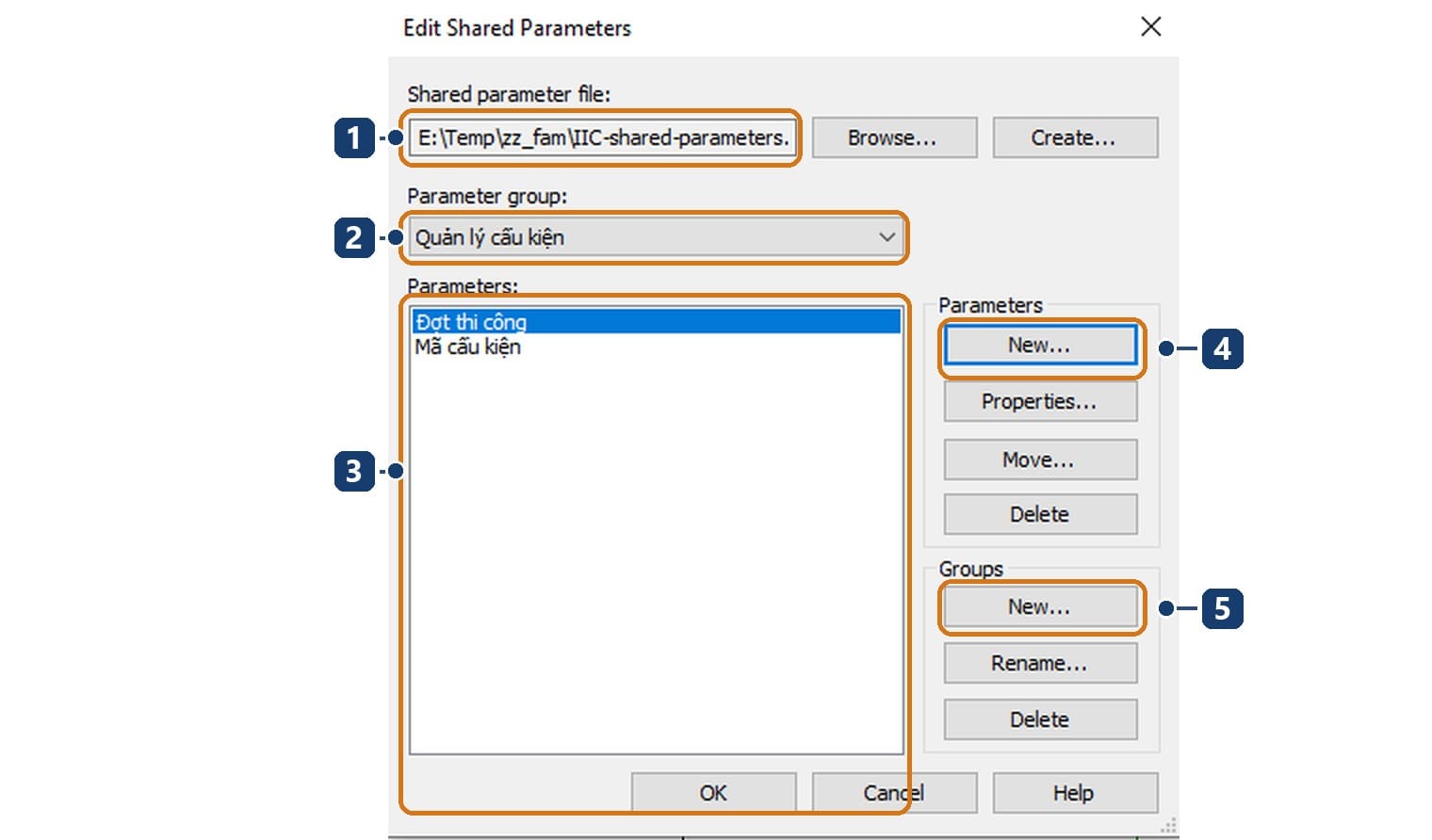Open Help for shared parameters

tap(1075, 793)
